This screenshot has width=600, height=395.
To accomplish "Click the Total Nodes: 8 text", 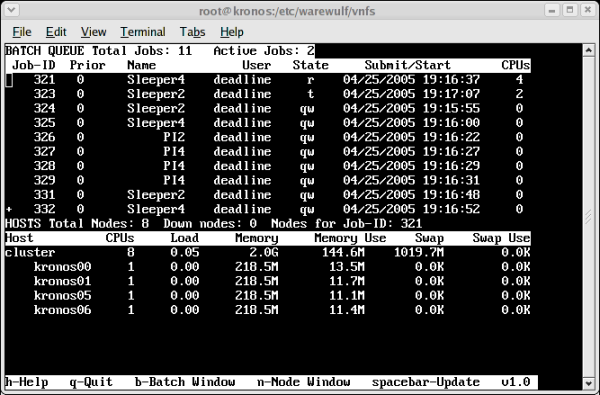I will [99, 224].
